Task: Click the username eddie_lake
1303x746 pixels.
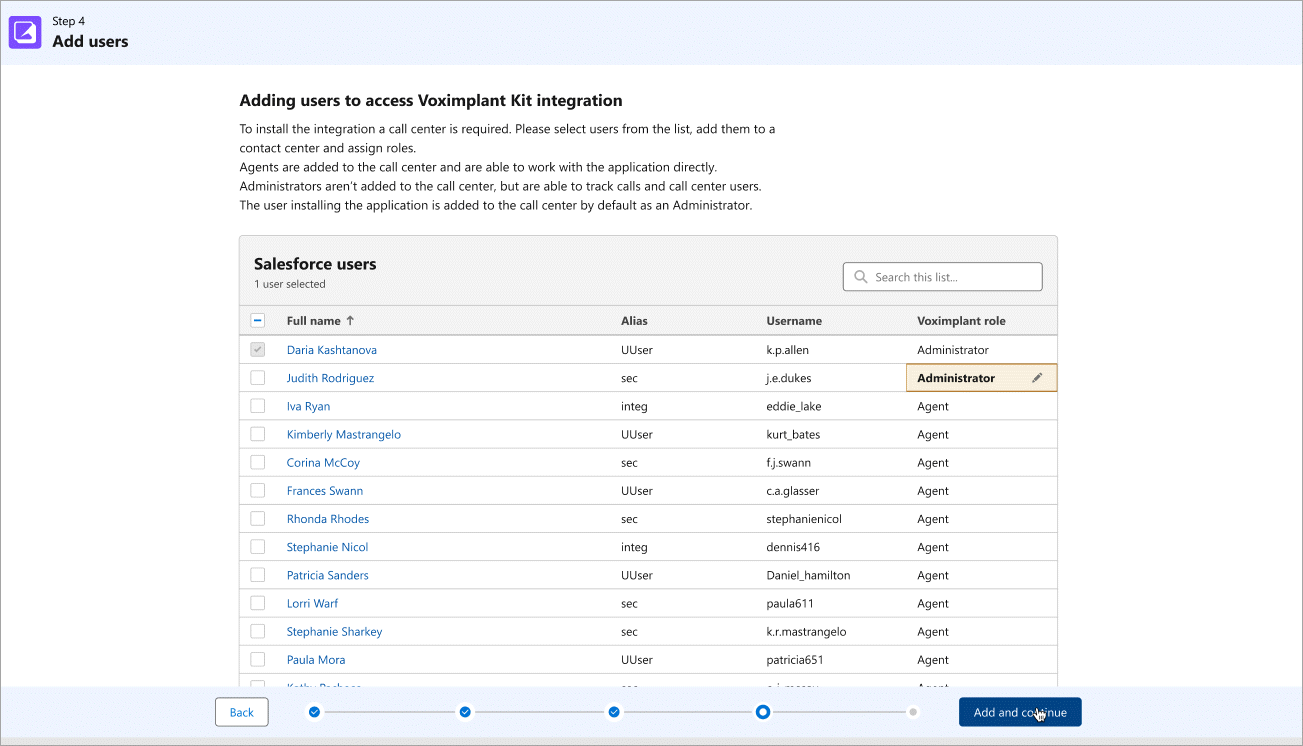Action: coord(794,406)
